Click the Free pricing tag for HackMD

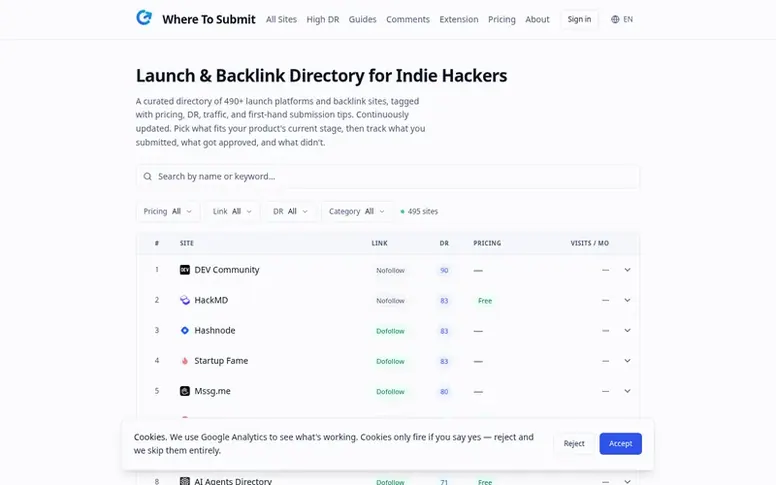point(485,300)
